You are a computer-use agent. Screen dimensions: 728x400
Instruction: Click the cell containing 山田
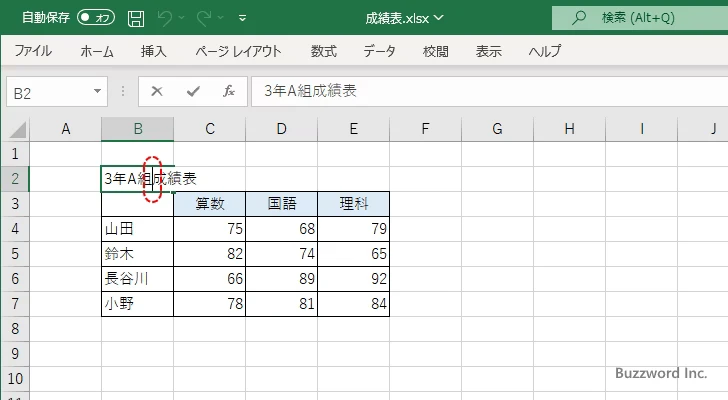click(x=137, y=229)
